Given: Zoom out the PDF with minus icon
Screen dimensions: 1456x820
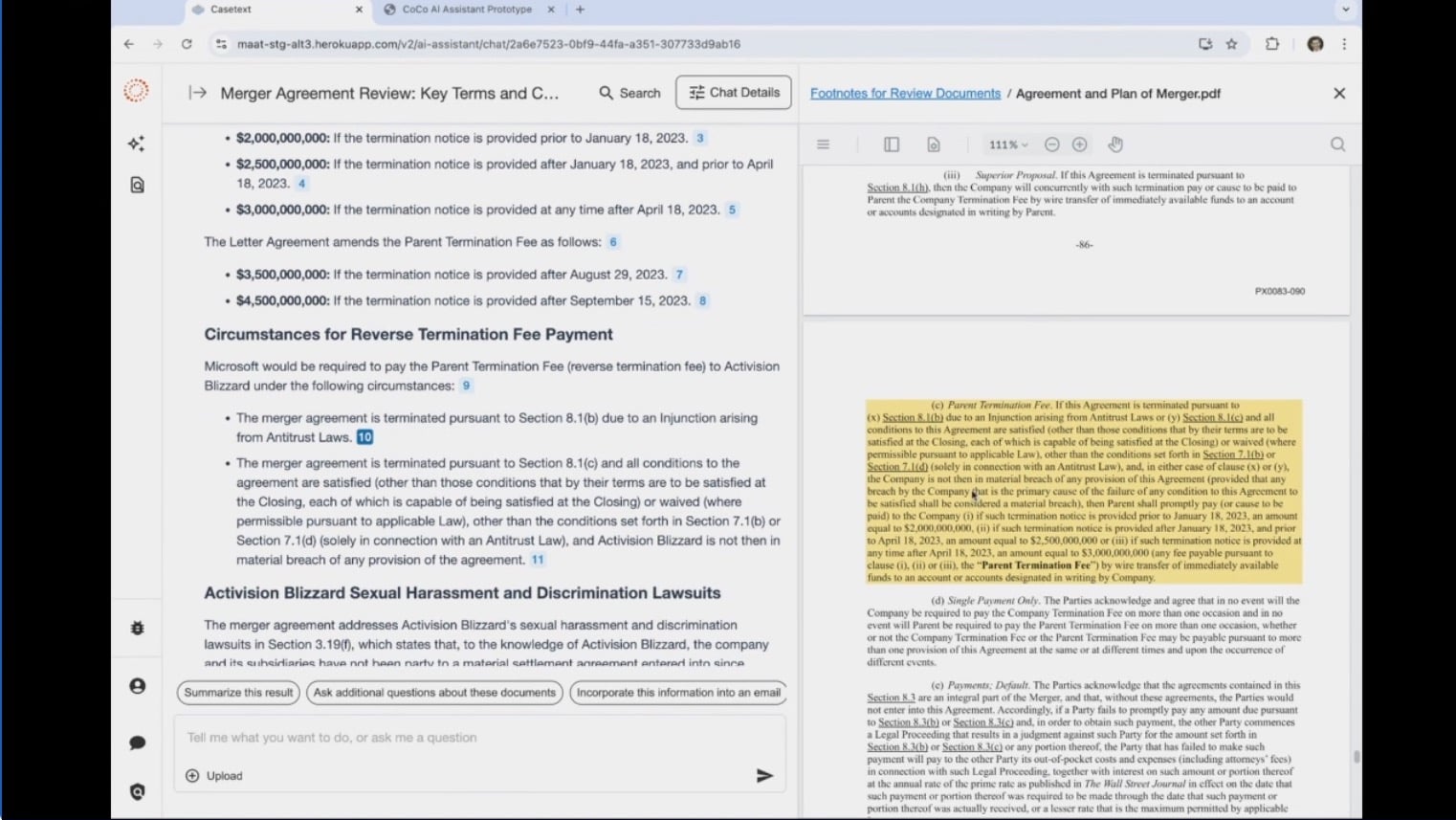Looking at the screenshot, I should [x=1051, y=144].
